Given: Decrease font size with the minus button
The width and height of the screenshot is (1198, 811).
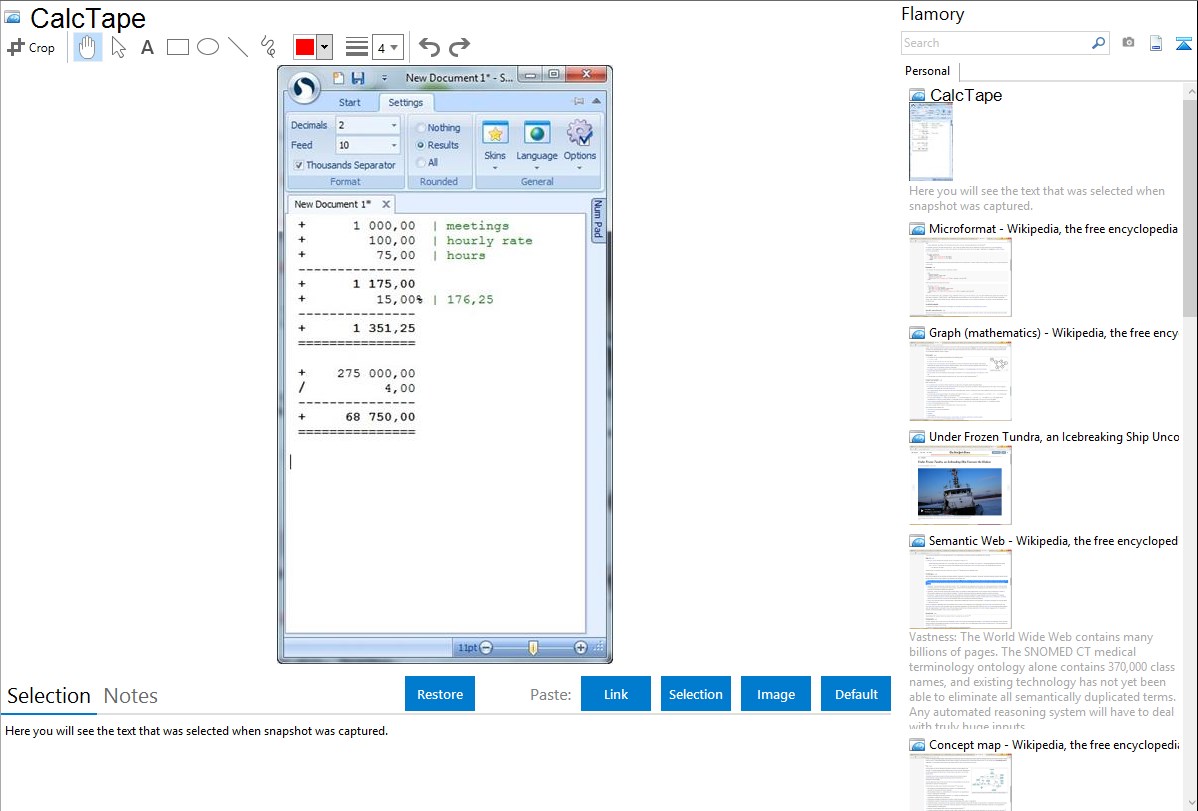Looking at the screenshot, I should click(486, 647).
